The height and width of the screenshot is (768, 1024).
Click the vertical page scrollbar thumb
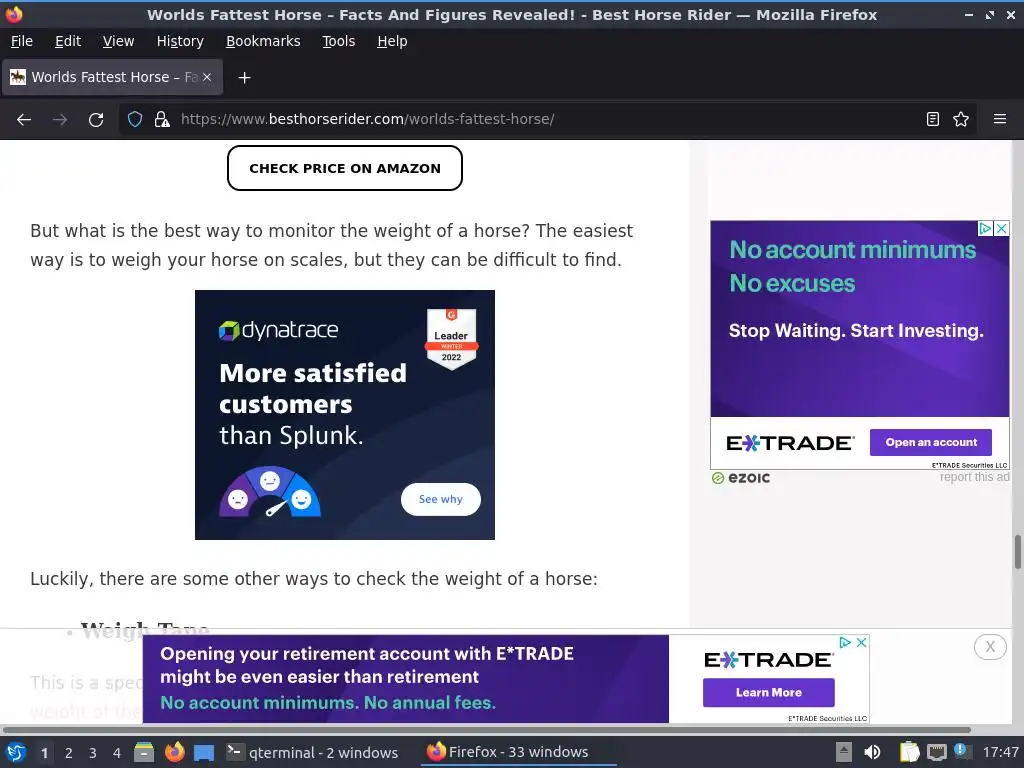pyautogui.click(x=1017, y=552)
